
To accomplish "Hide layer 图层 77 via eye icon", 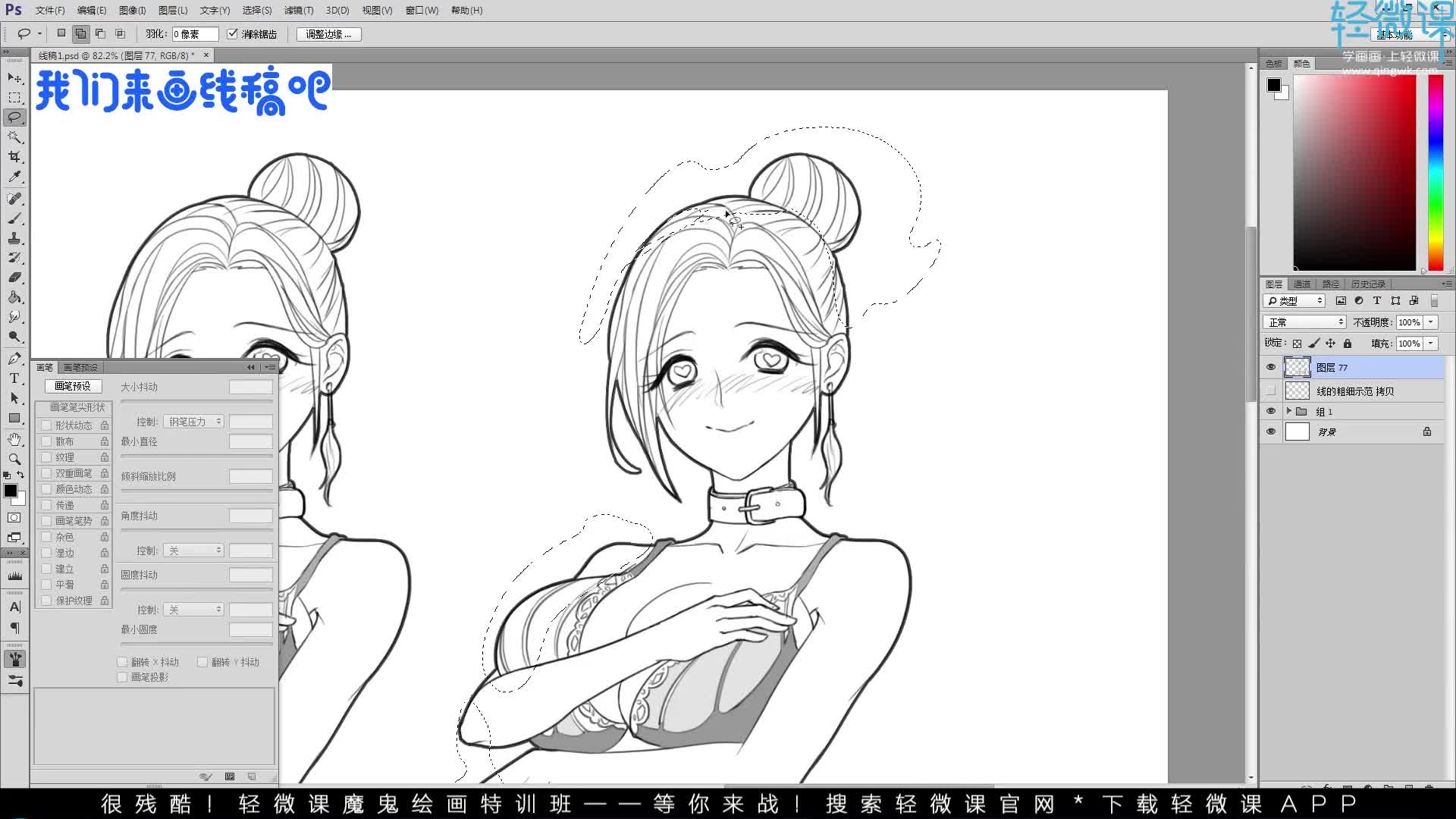I will tap(1271, 367).
